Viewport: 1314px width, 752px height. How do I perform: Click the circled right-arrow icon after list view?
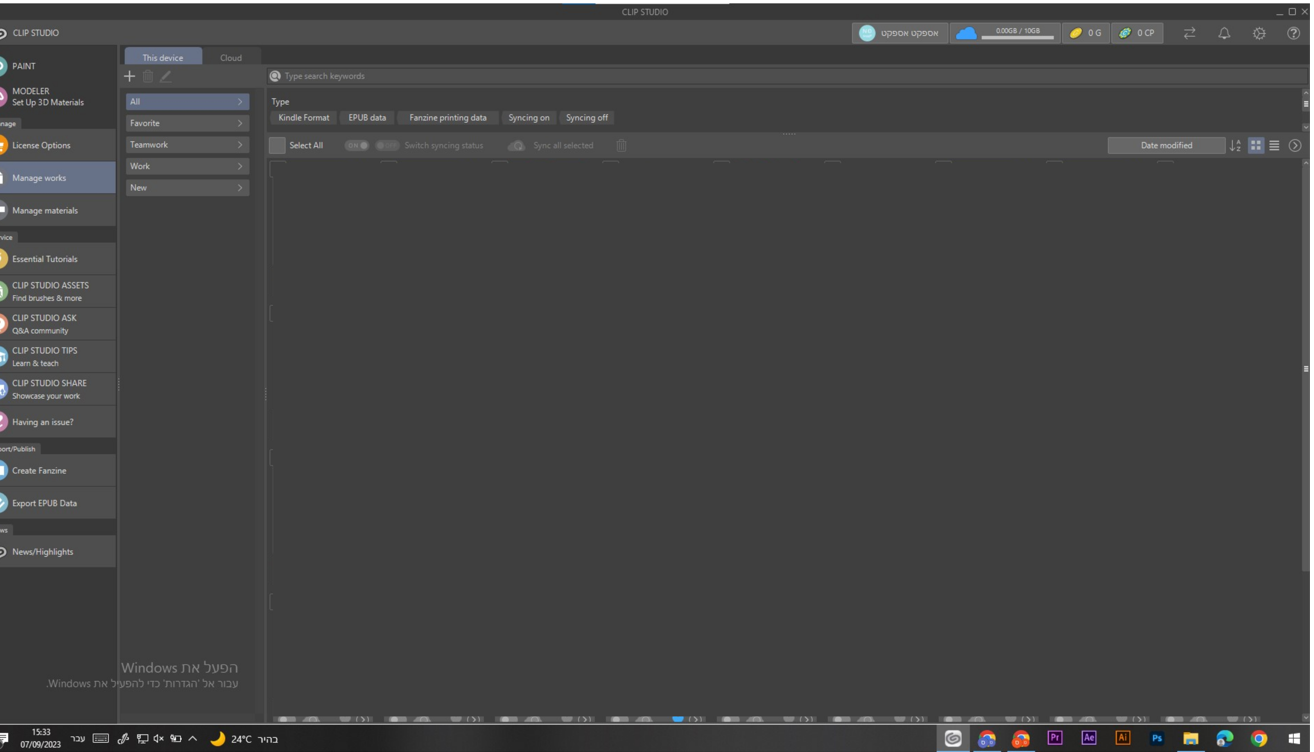1295,145
